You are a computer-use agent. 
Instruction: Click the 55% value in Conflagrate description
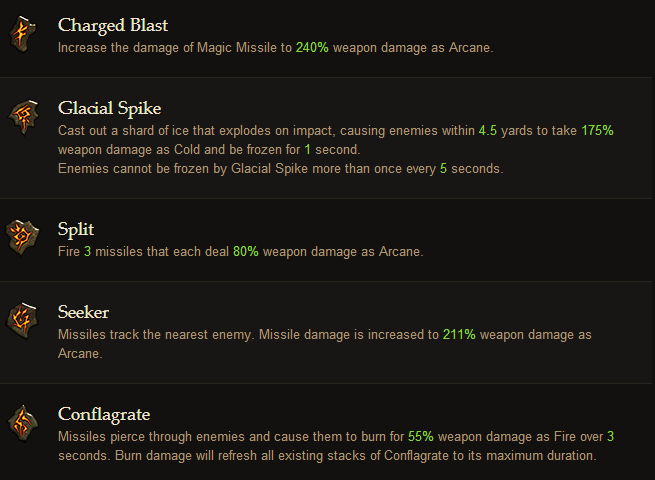(421, 437)
